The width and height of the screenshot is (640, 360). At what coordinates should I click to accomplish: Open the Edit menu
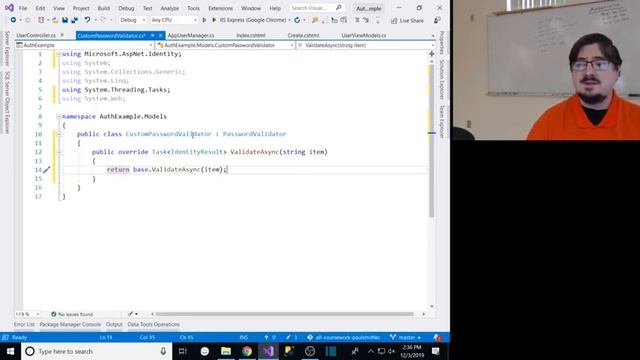pos(40,8)
